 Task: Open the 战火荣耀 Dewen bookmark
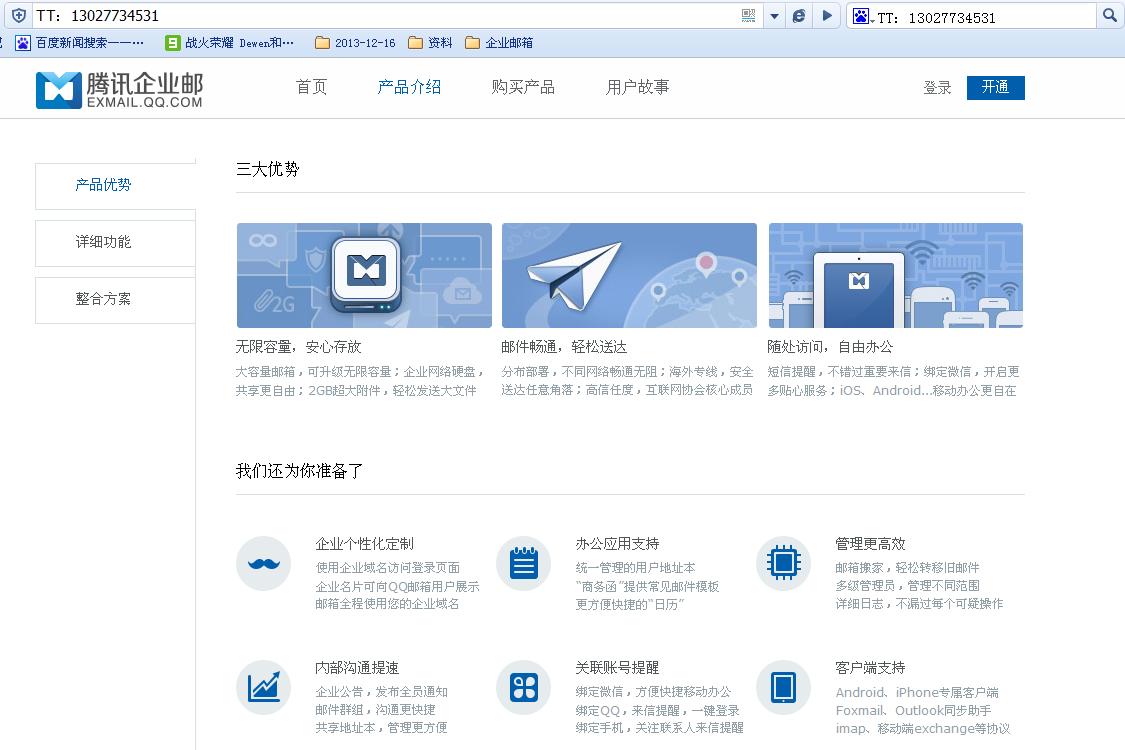(x=230, y=43)
